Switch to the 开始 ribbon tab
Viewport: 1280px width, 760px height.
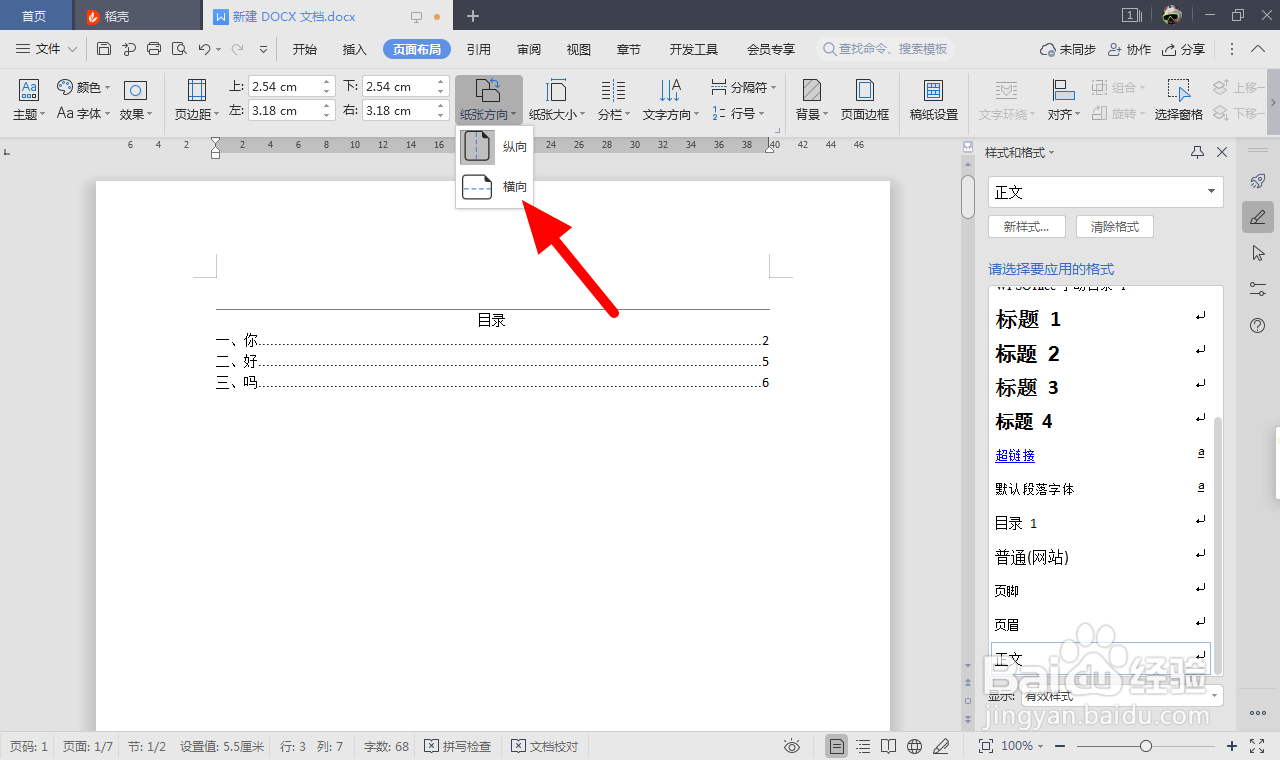pos(305,49)
